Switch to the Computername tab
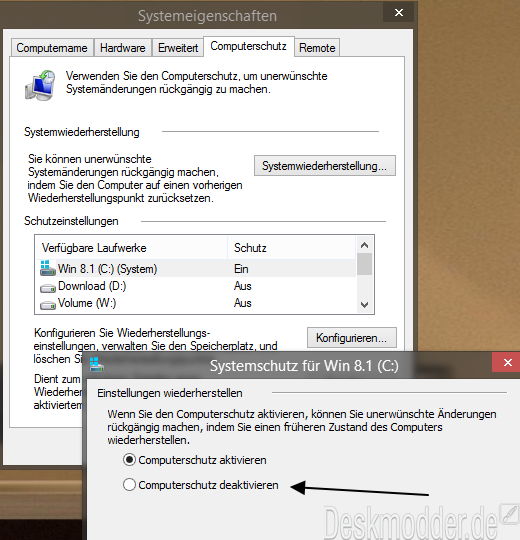 click(x=52, y=48)
